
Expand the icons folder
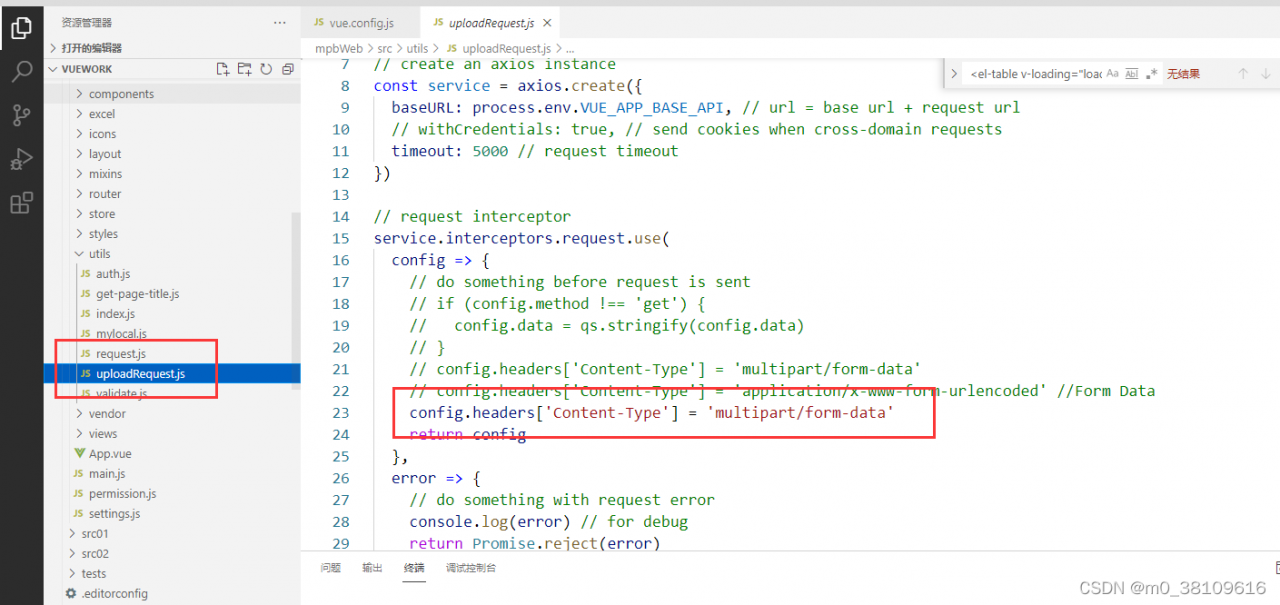[81, 134]
